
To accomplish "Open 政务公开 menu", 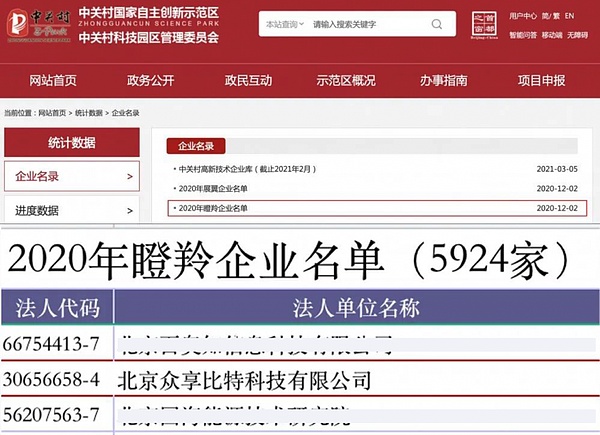I will coord(151,80).
